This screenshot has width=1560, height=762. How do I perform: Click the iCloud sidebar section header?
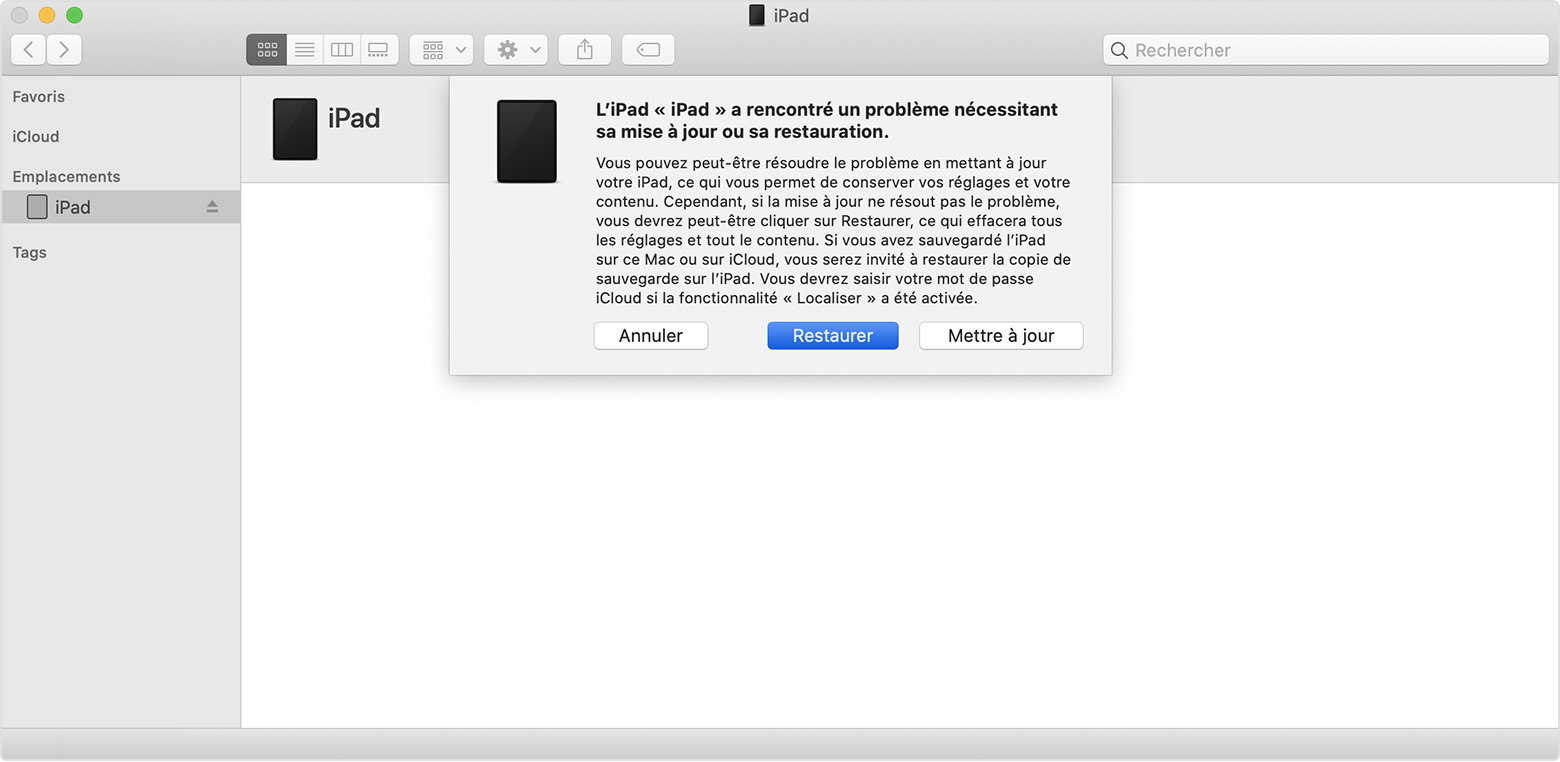(35, 137)
